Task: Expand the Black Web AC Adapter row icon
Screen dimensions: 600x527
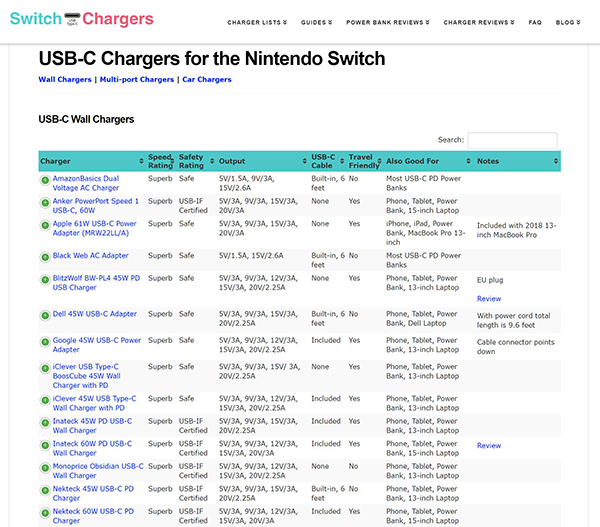Action: [x=45, y=256]
